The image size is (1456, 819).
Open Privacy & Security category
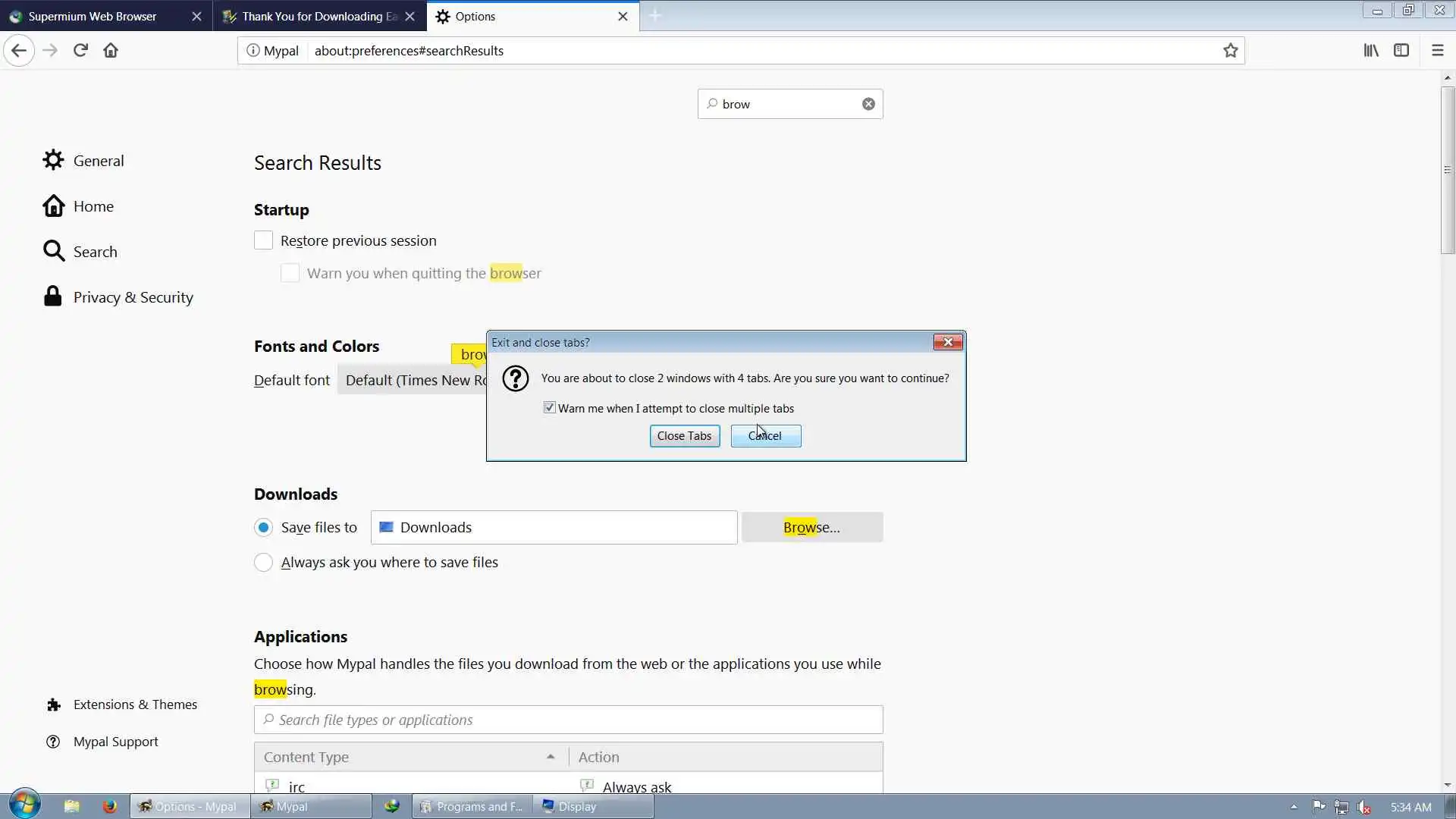tap(133, 297)
